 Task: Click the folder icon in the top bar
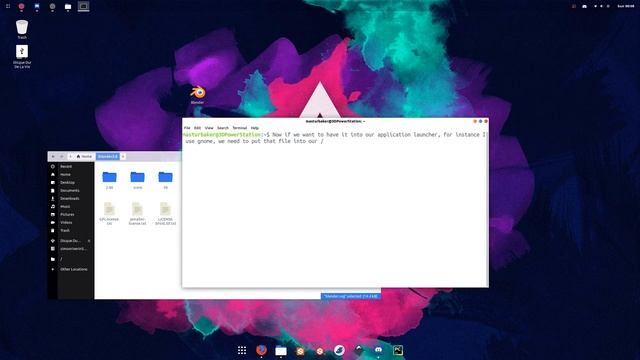click(68, 7)
